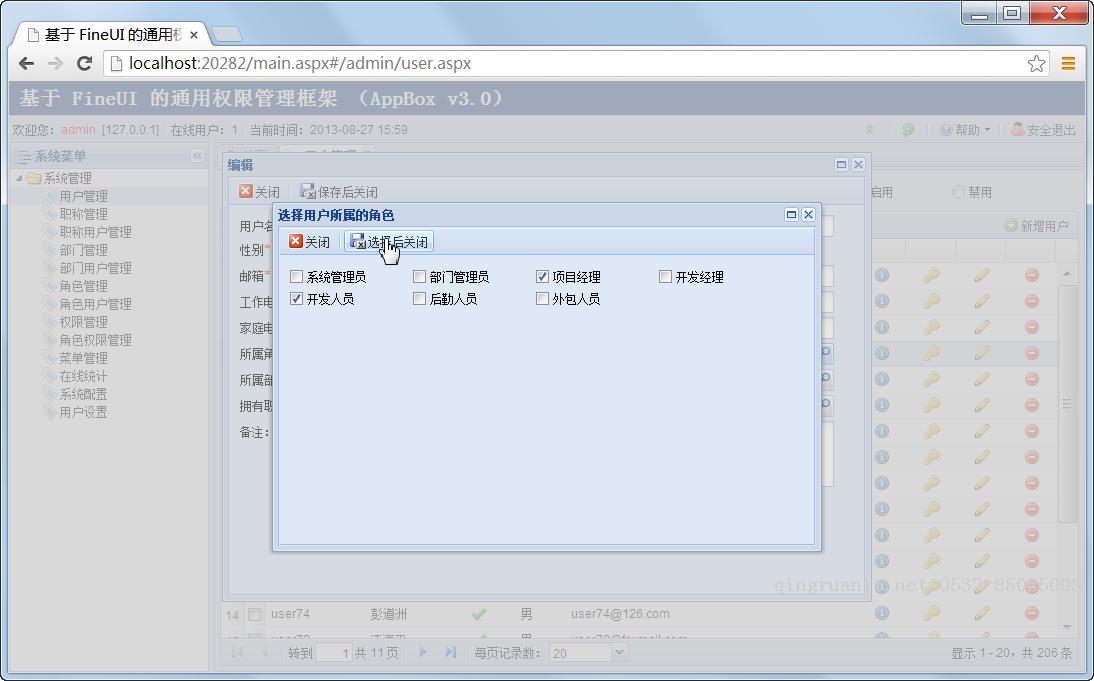Collapse the 系统管理 tree node
The width and height of the screenshot is (1094, 681).
[19, 178]
